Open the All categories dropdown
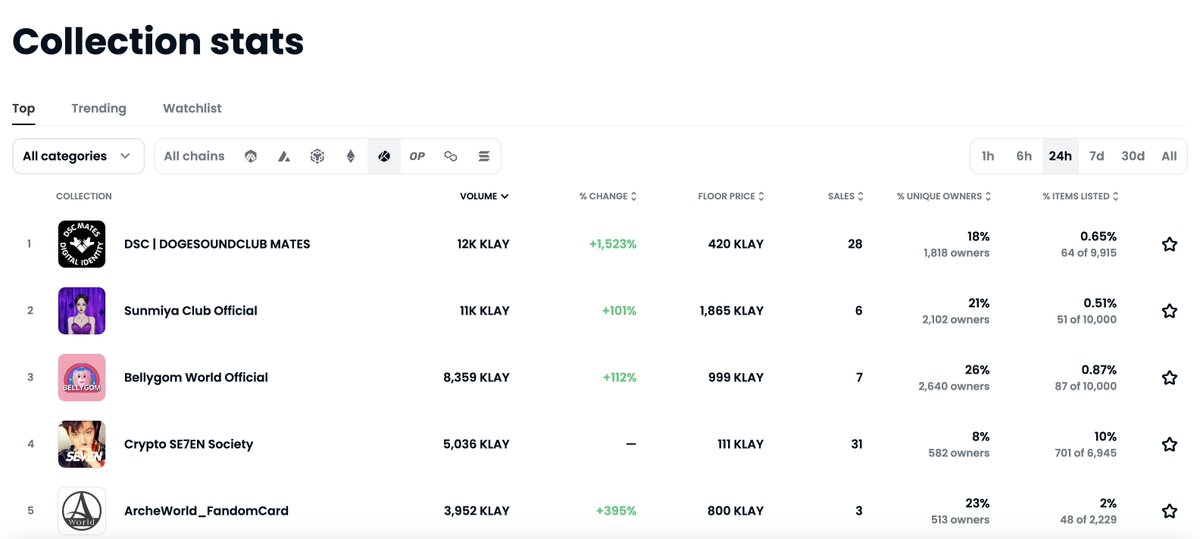Screen dimensions: 1200x539 [x=78, y=156]
